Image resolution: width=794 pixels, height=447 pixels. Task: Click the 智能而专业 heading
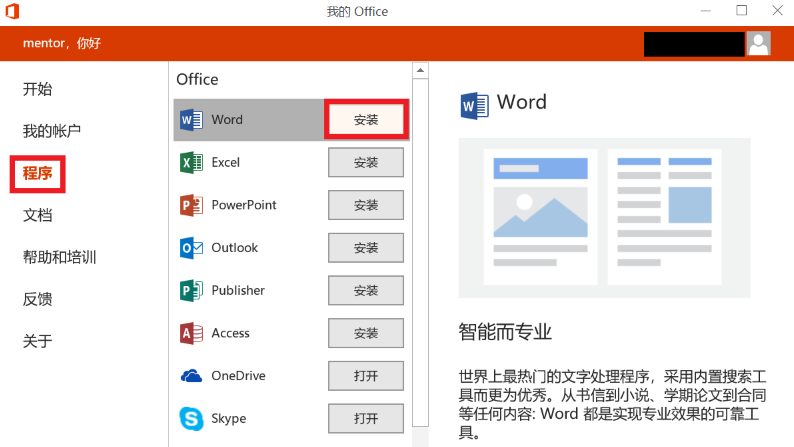click(505, 332)
